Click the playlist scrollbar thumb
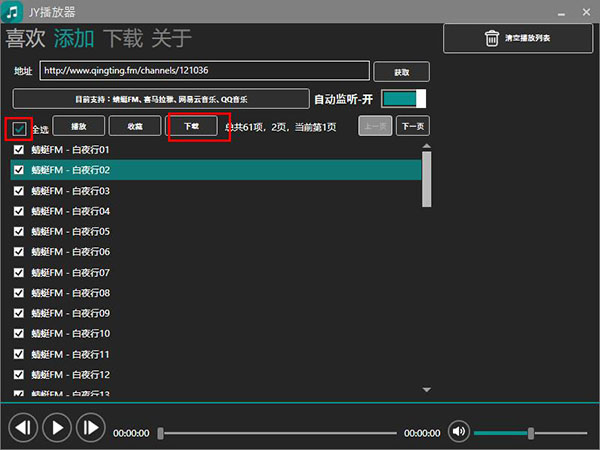 [426, 179]
